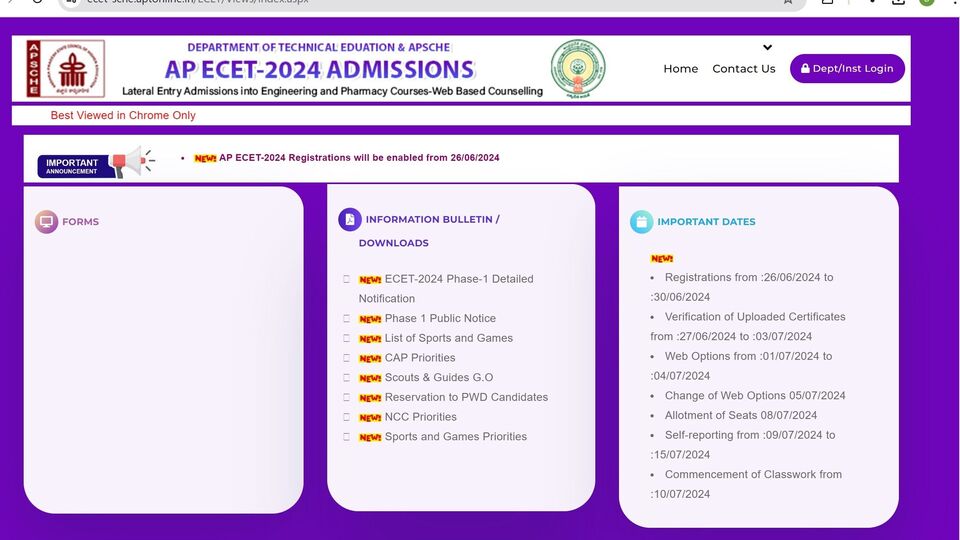Click the browser address bar URL
Screen dimensions: 960x540
pyautogui.click(x=197, y=2)
